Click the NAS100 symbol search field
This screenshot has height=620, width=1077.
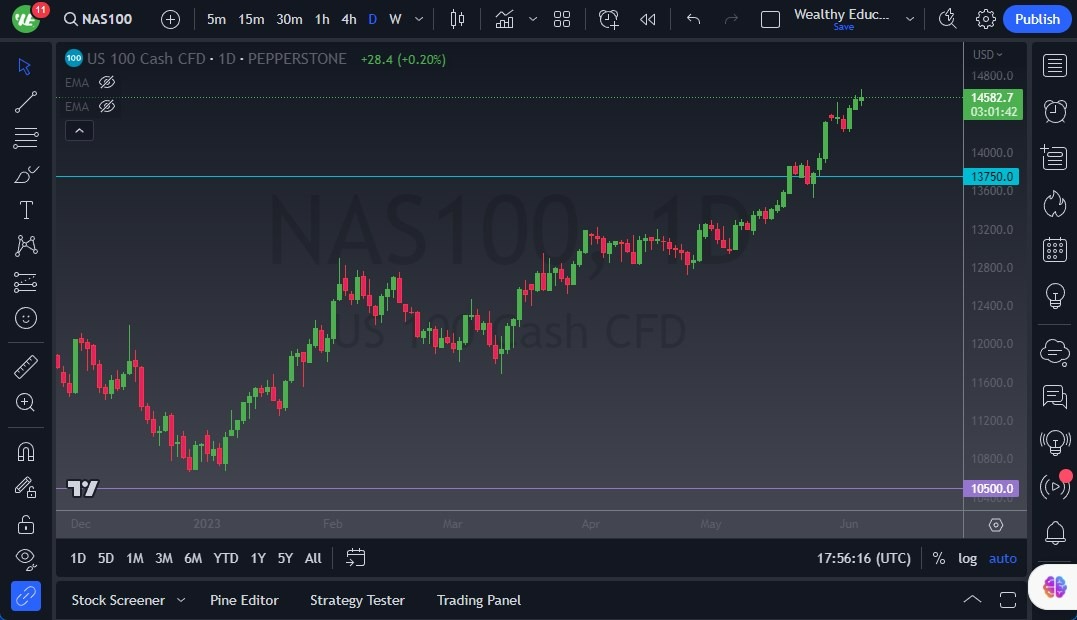click(98, 18)
